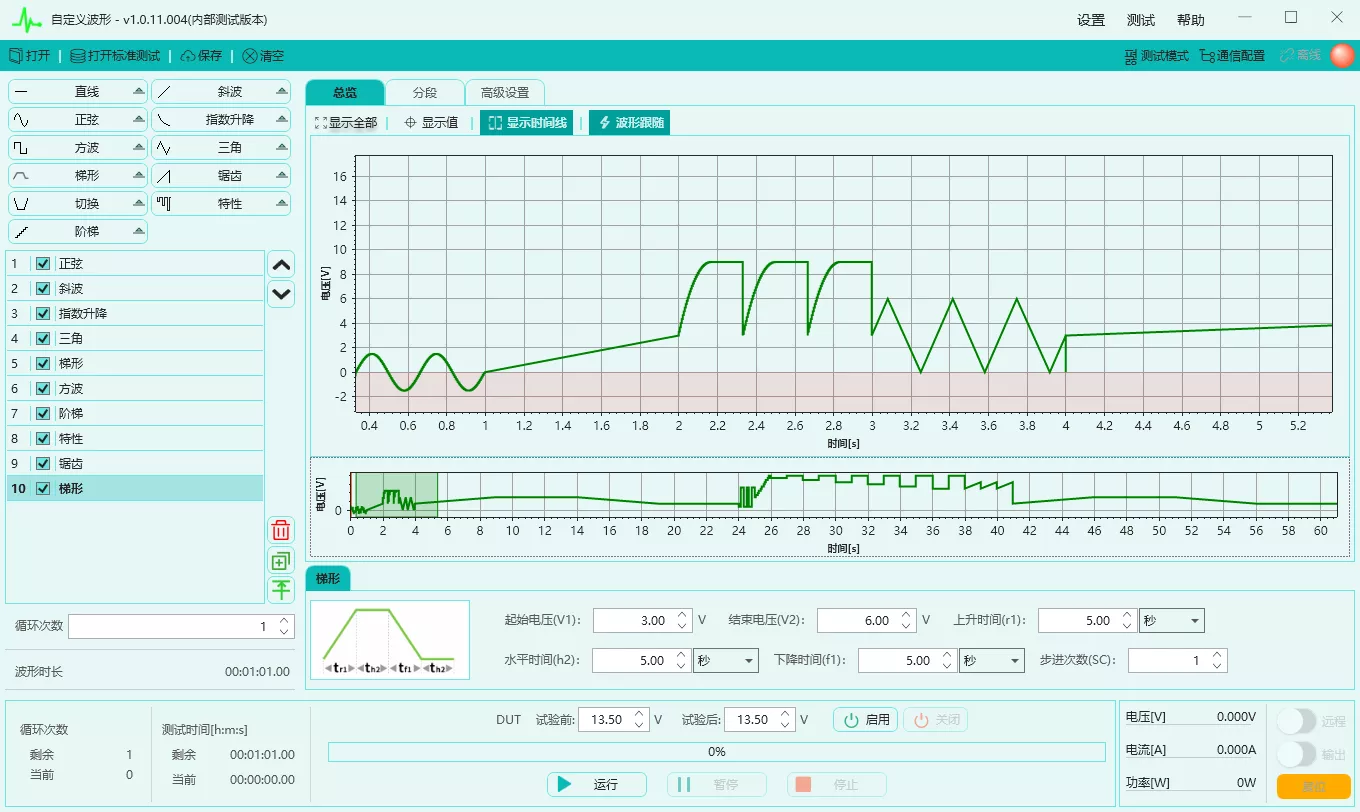Click the 清空 clear icon
Image resolution: width=1360 pixels, height=812 pixels.
[x=250, y=56]
